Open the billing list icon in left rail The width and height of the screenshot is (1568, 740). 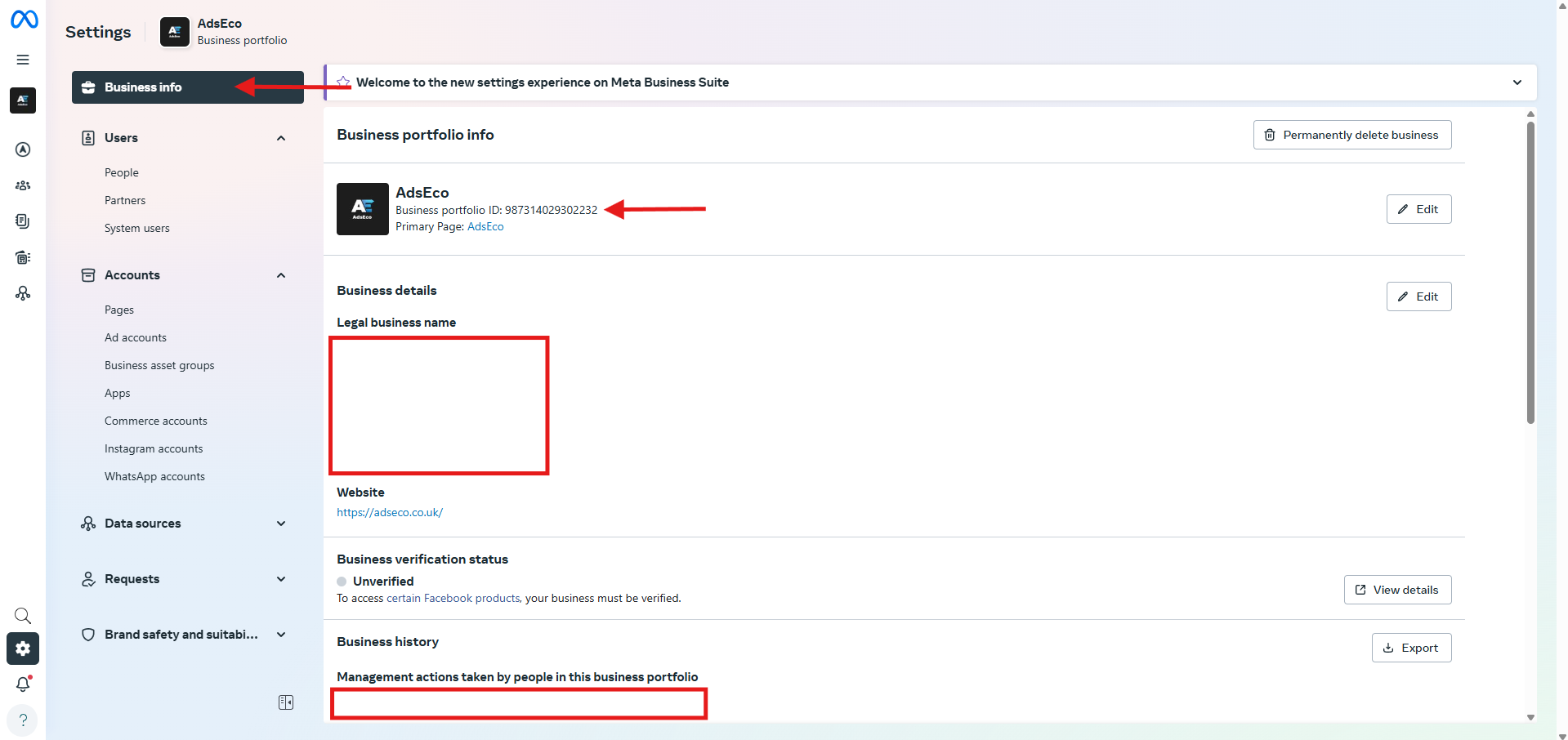pos(23,257)
